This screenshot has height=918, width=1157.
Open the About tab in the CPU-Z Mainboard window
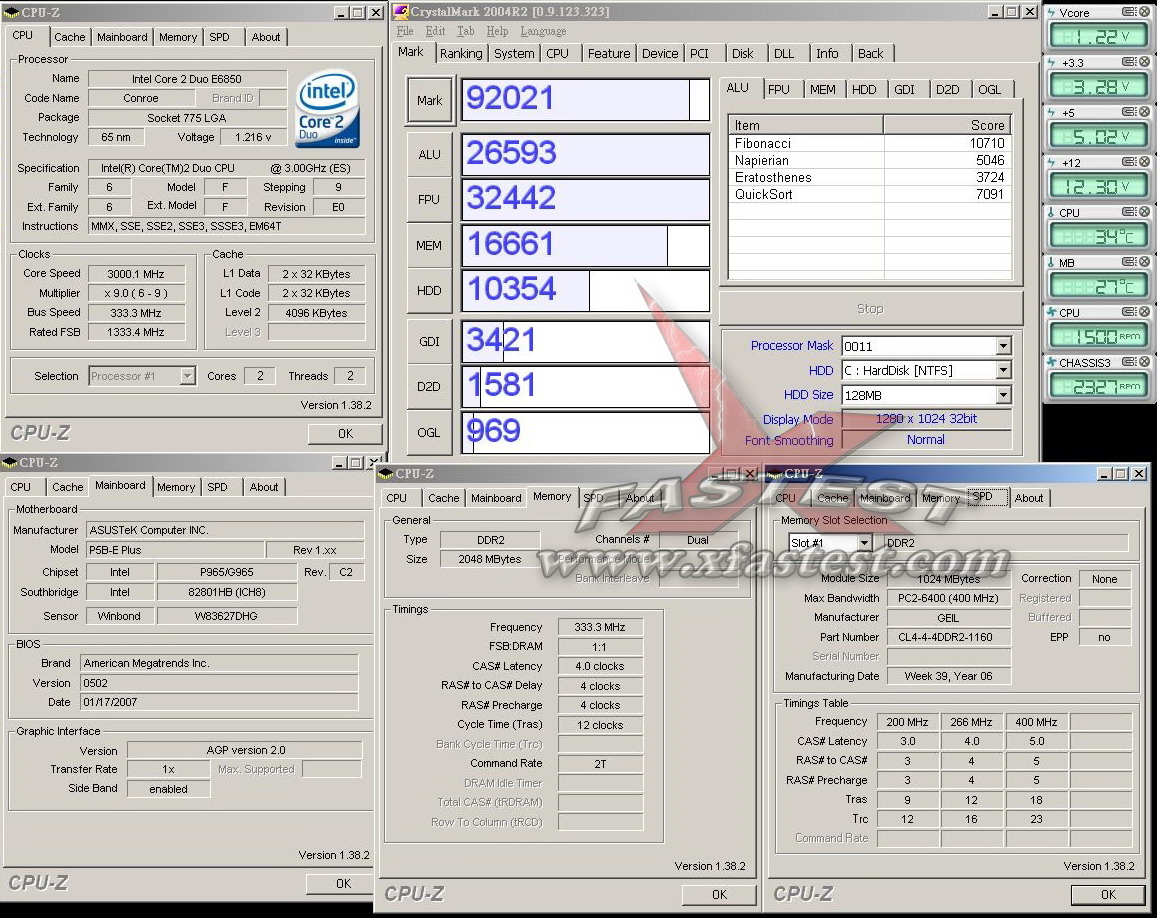[x=264, y=487]
